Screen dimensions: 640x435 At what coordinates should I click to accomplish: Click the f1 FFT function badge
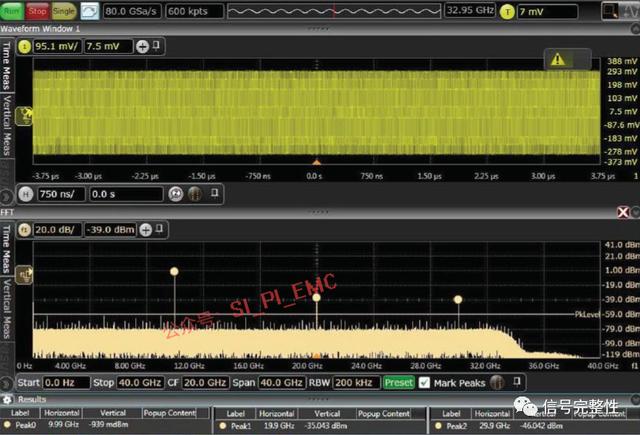(26, 227)
